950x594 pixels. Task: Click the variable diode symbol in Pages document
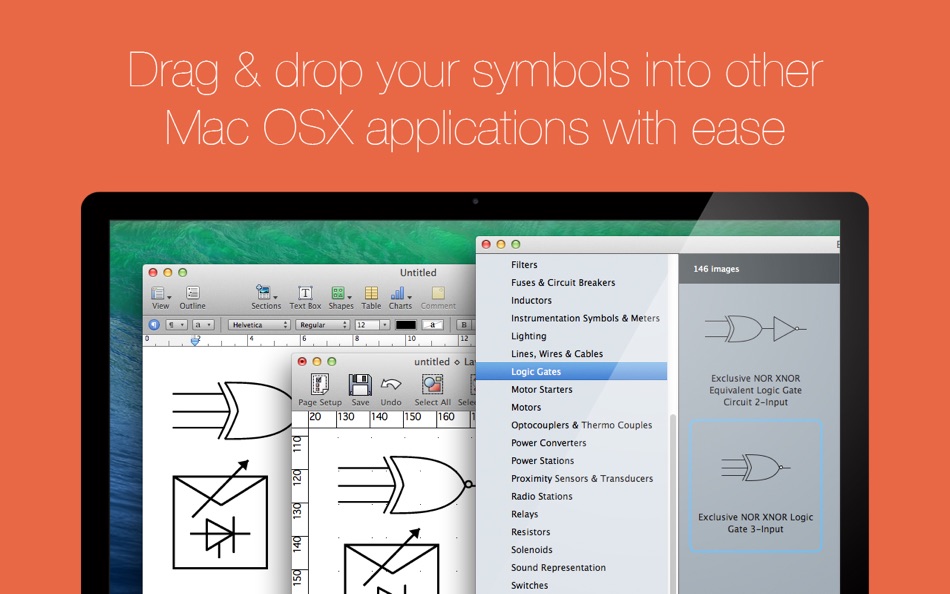pos(221,515)
